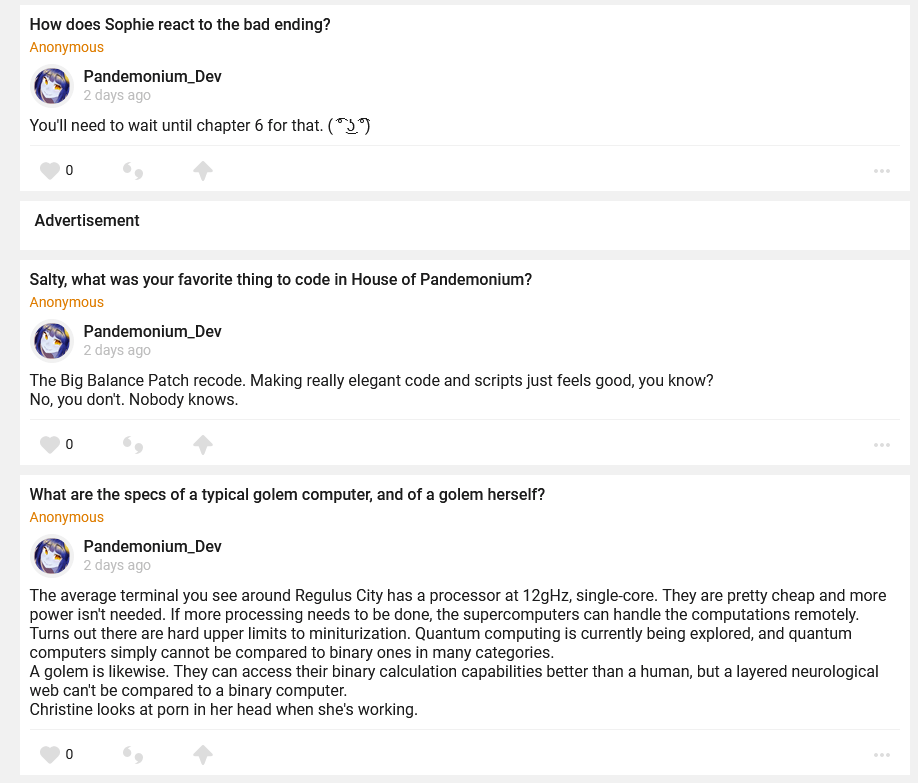Share the Big Balance Patch answer
This screenshot has height=783, width=918.
tap(203, 445)
